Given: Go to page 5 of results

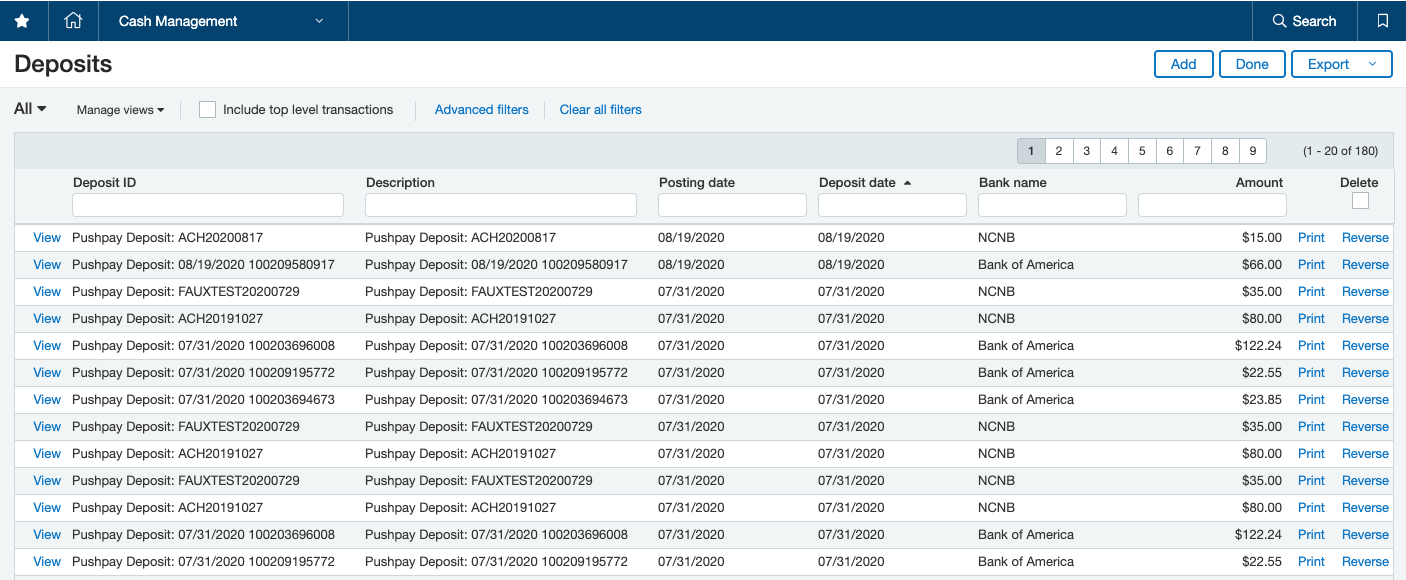Looking at the screenshot, I should (1141, 150).
